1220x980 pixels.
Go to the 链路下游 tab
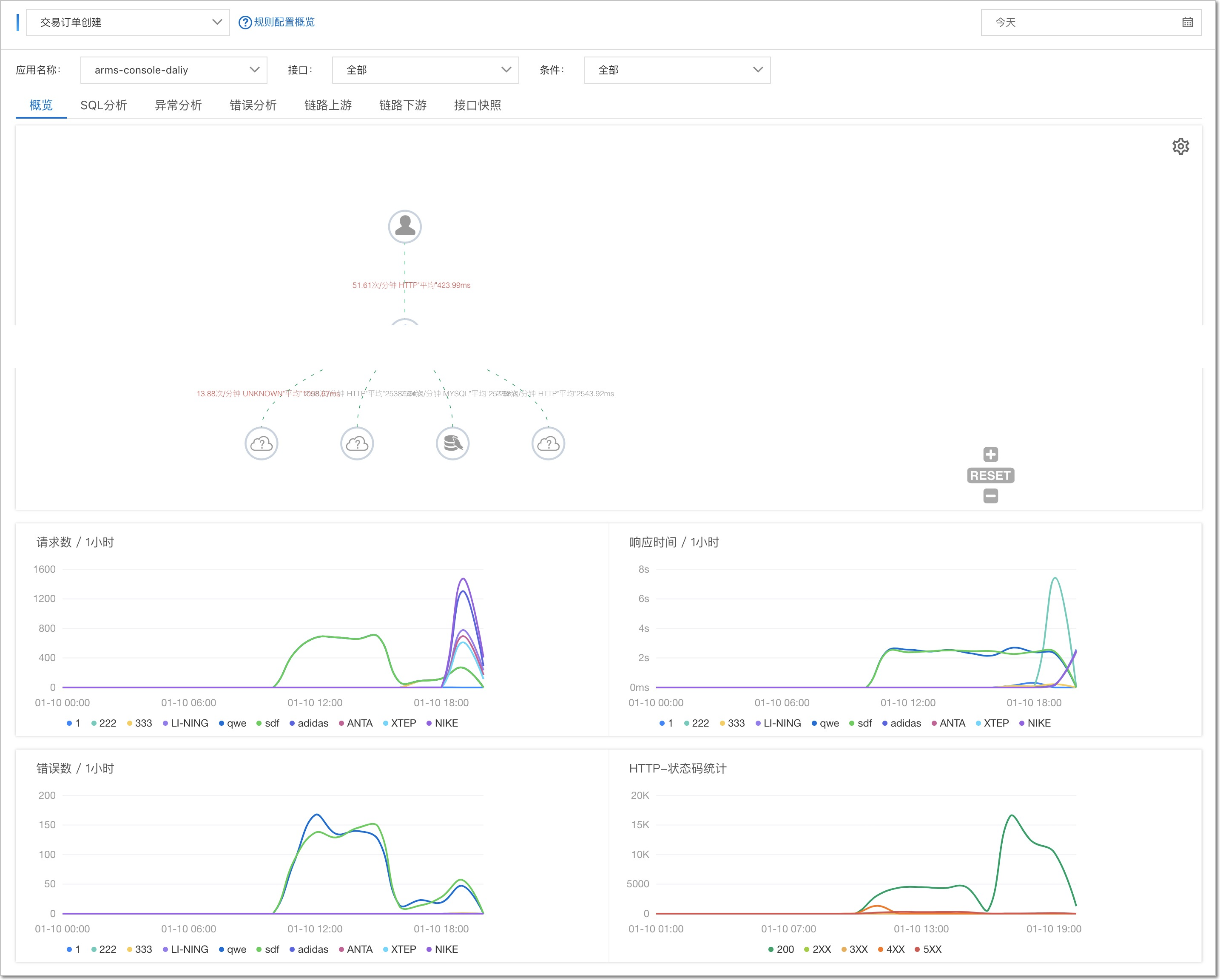pyautogui.click(x=403, y=105)
